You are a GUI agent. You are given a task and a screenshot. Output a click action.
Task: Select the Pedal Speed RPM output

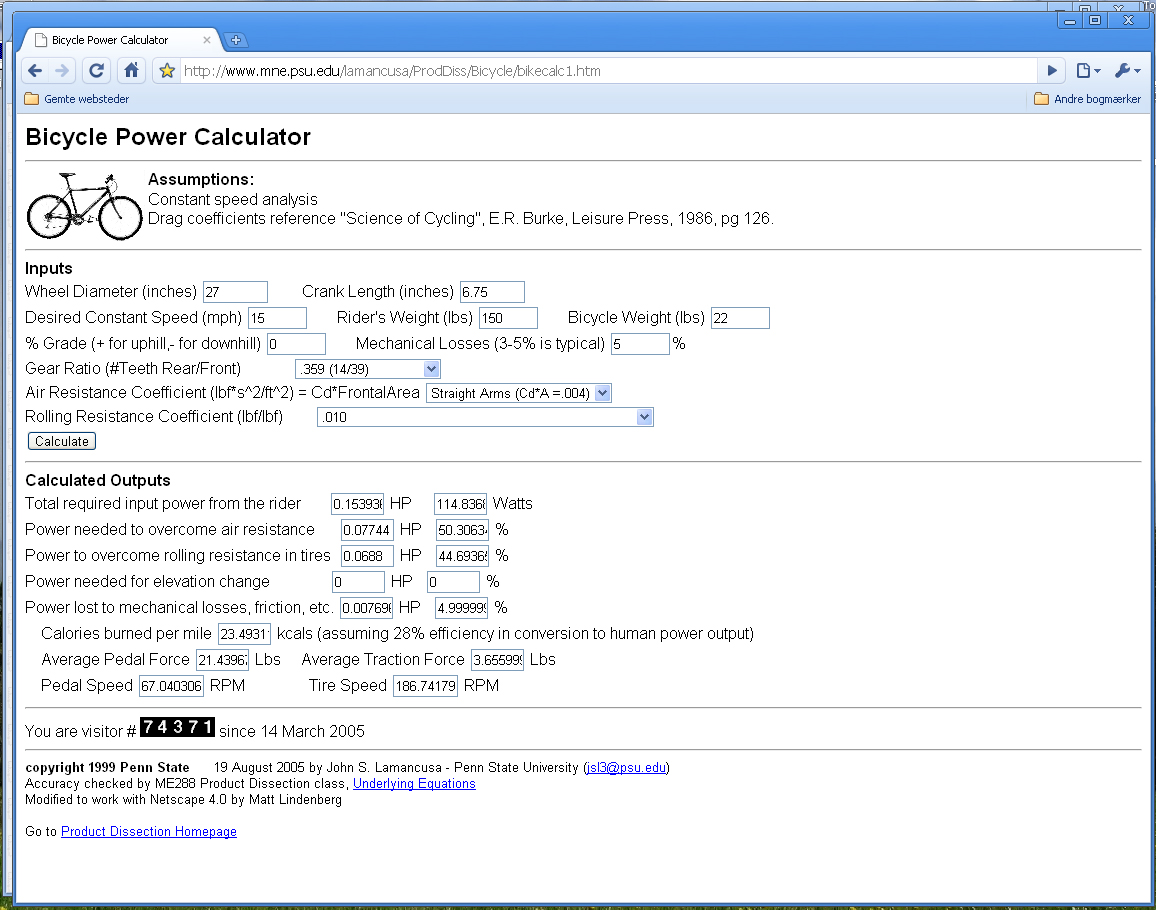click(171, 686)
